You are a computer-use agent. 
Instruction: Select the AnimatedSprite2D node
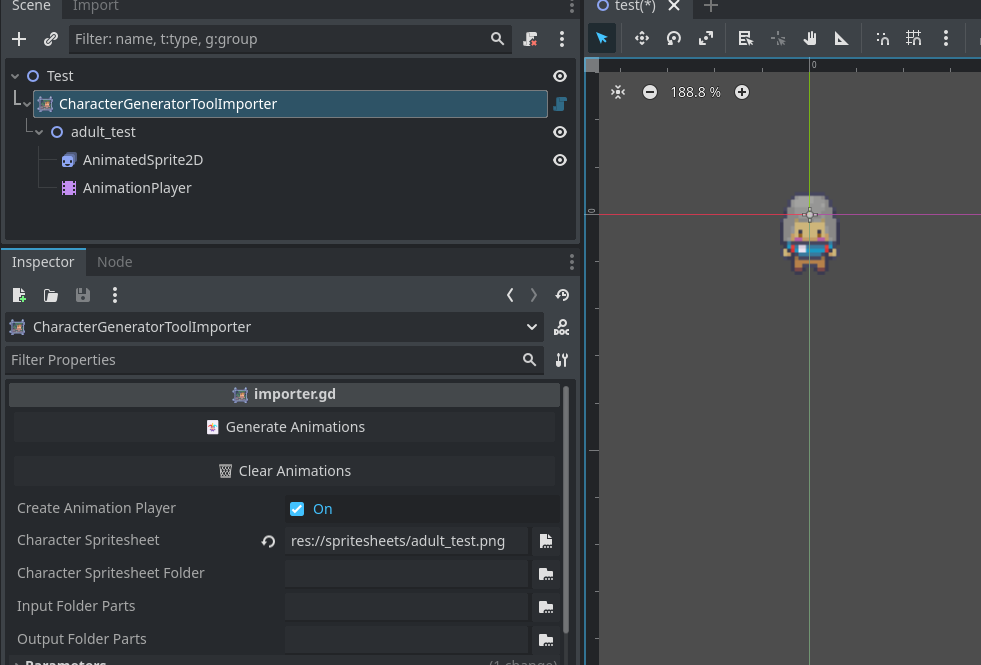[x=143, y=160]
